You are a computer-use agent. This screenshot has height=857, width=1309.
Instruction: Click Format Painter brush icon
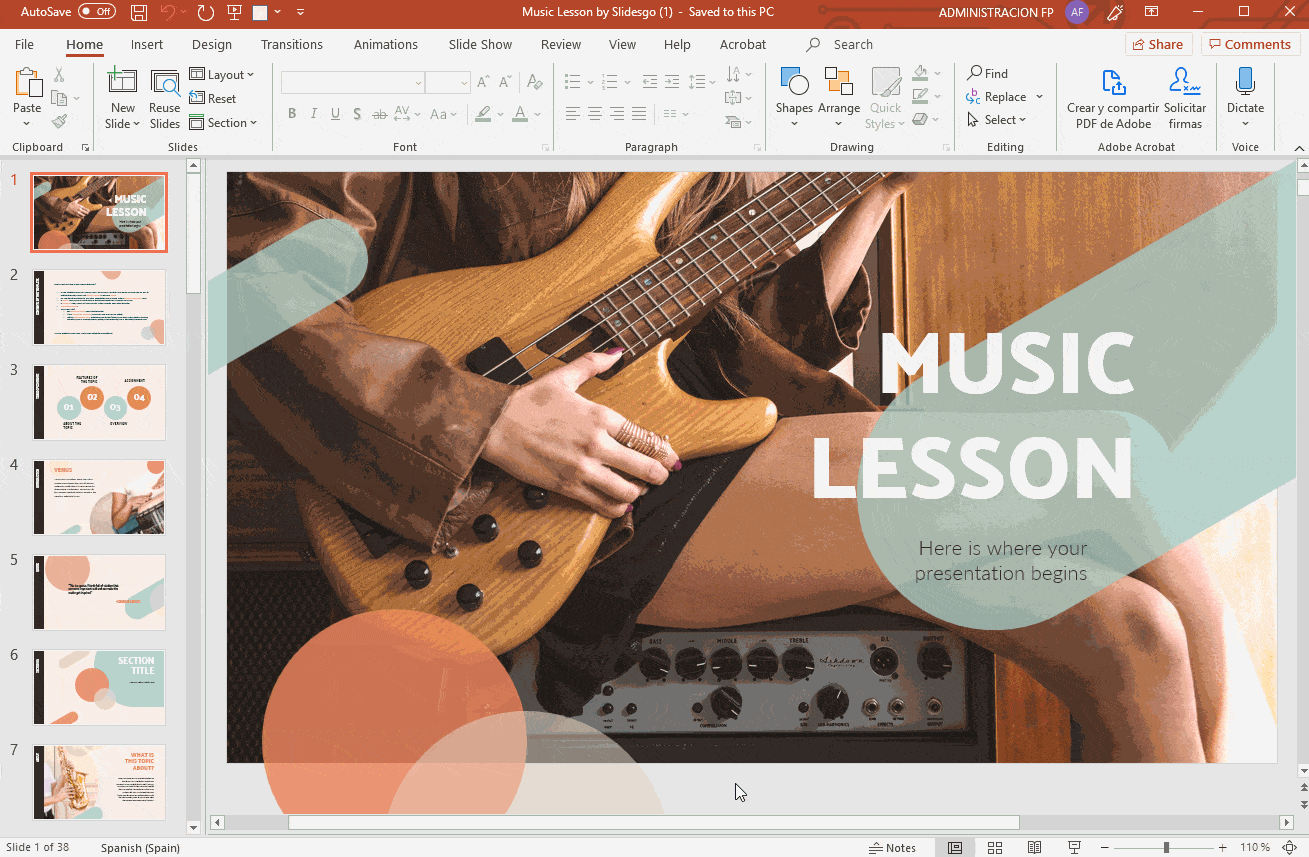(x=59, y=122)
